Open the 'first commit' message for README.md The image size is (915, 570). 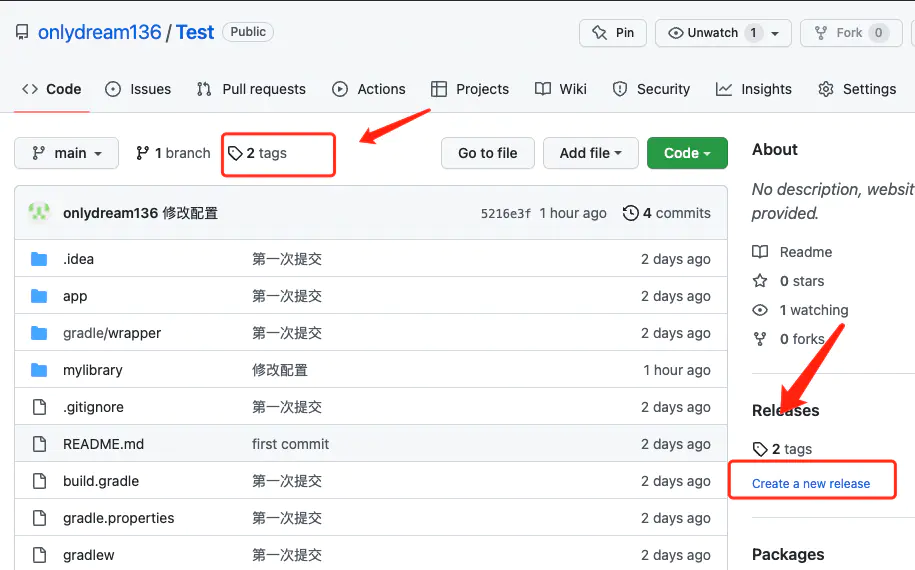[x=291, y=444]
